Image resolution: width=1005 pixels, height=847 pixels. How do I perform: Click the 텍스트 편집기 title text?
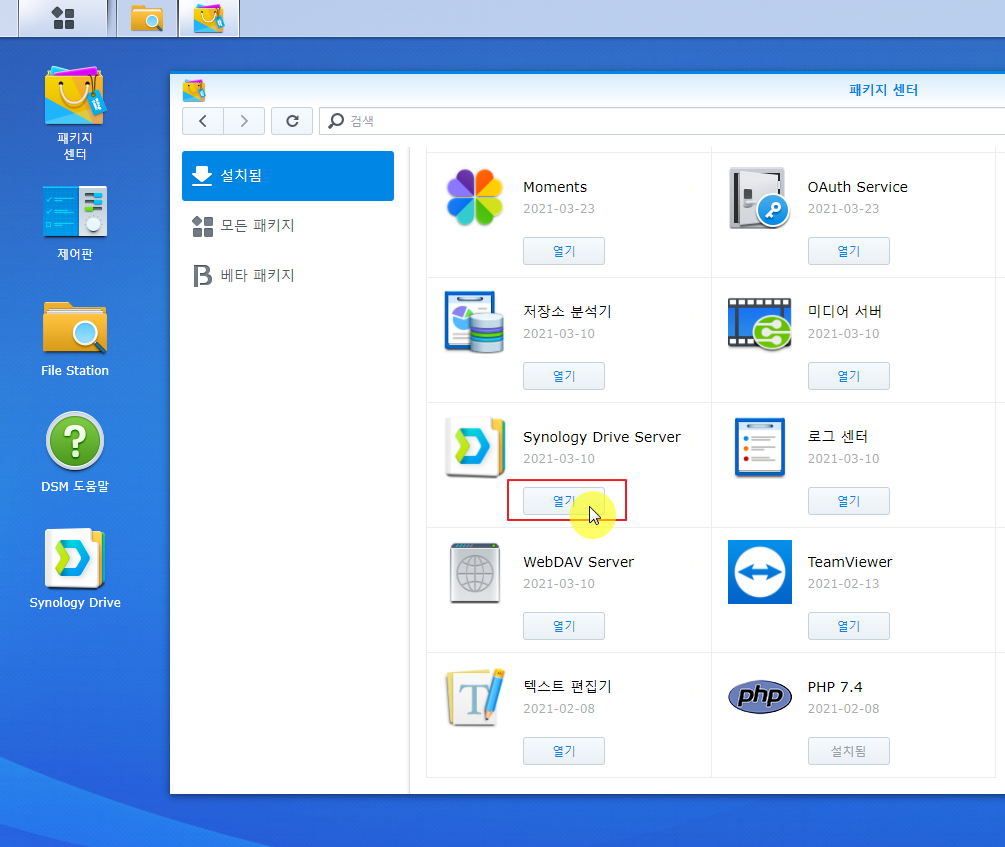point(567,687)
